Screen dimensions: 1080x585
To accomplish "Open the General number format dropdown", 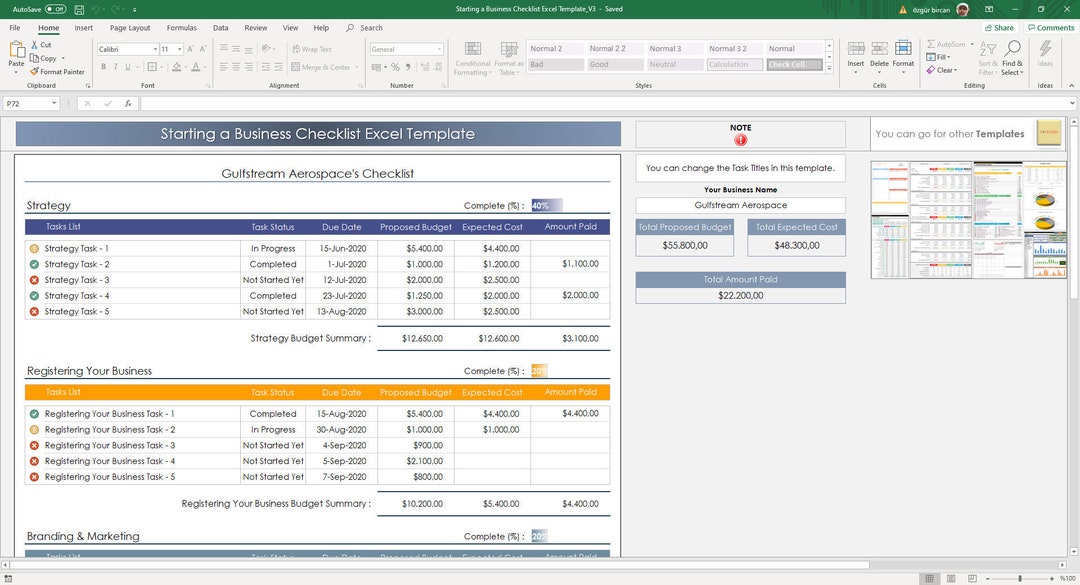I will (439, 49).
